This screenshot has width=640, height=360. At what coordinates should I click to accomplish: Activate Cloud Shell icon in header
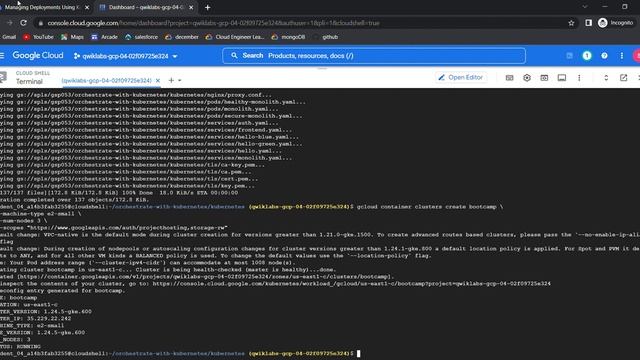(x=569, y=56)
